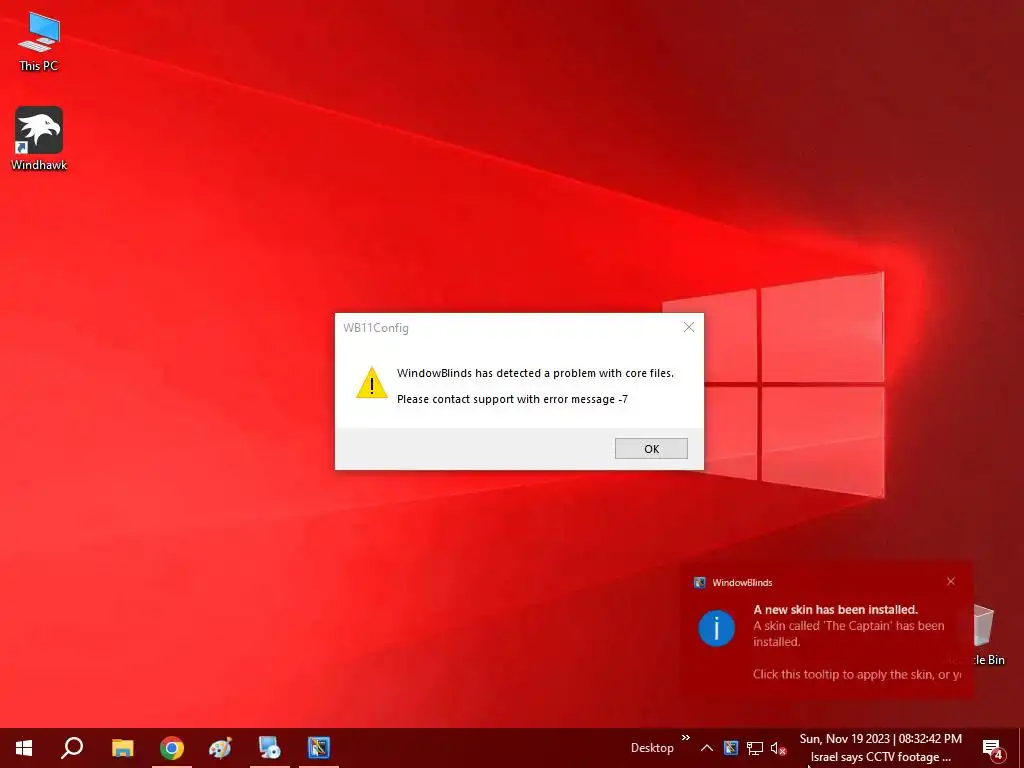The image size is (1024, 768).
Task: Select the yellow warning icon in the dialog
Action: tap(372, 383)
